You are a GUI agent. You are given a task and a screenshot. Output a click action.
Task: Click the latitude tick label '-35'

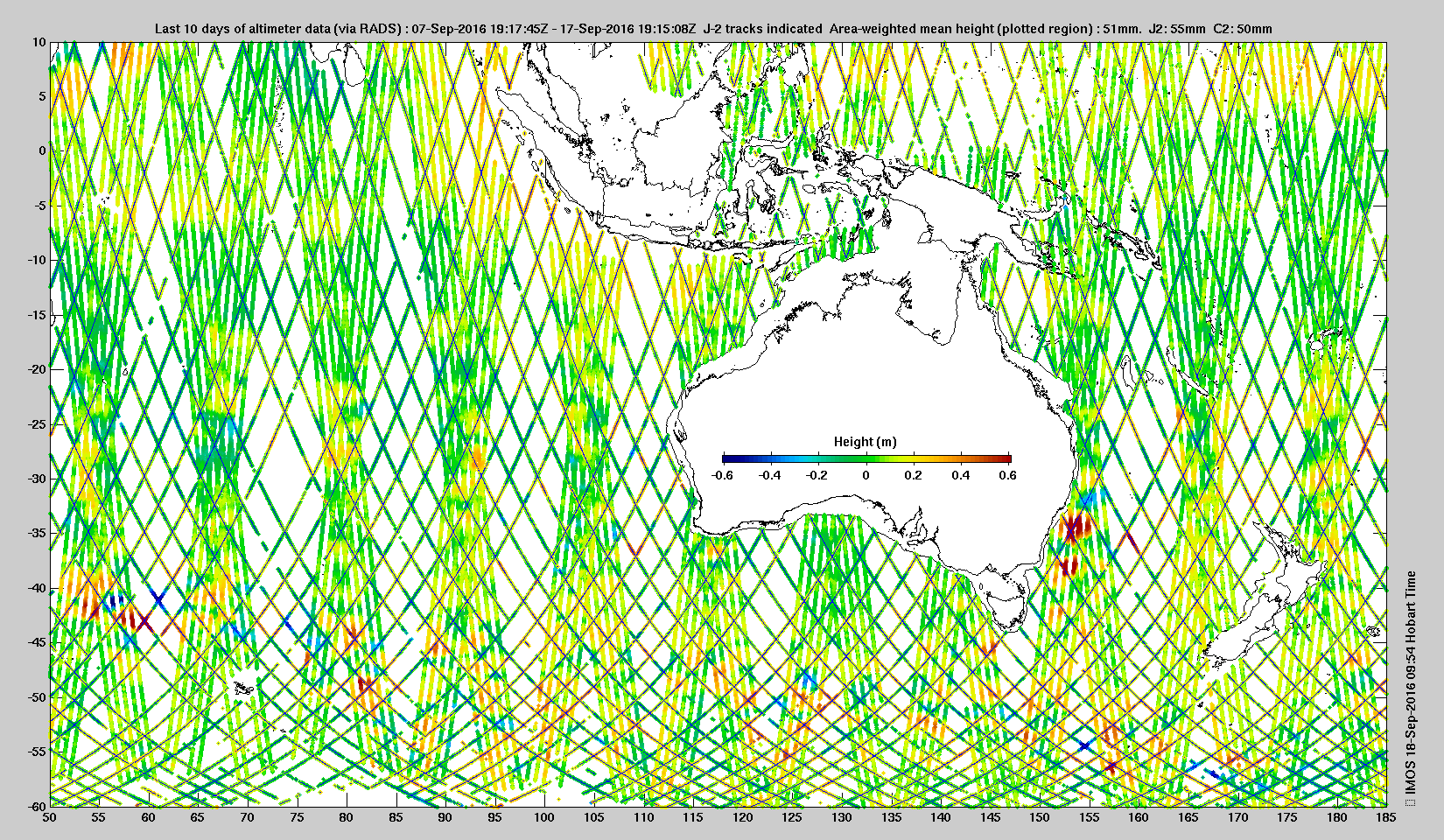(36, 534)
